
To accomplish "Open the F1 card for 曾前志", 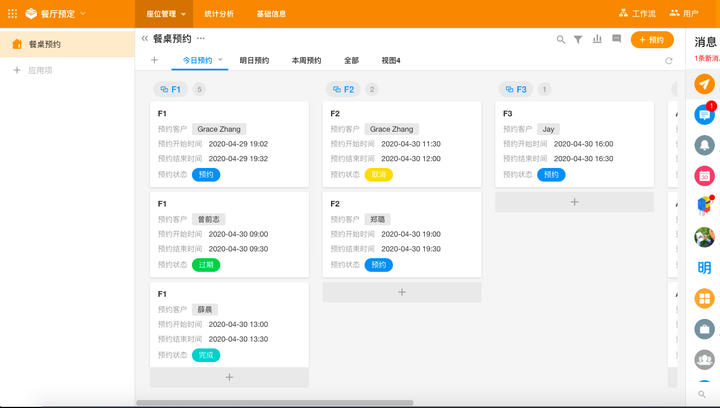I will tap(229, 235).
